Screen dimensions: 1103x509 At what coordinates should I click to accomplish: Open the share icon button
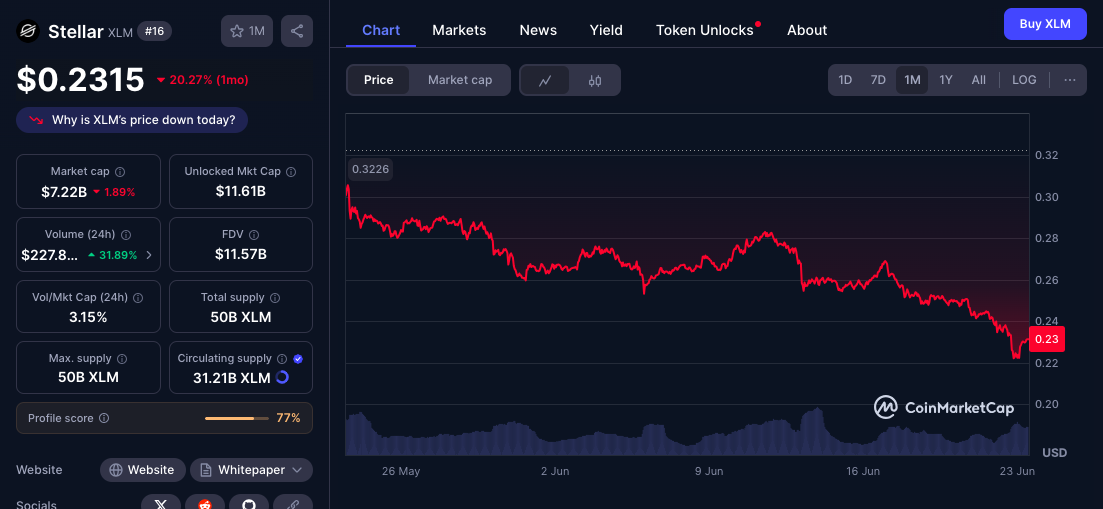click(x=297, y=31)
